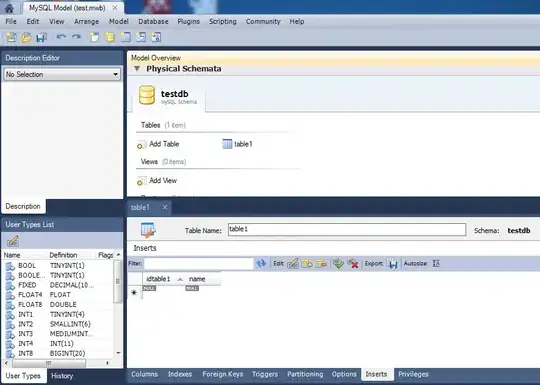Click the New Model toolbar icon
Image resolution: width=540 pixels, height=385 pixels.
point(11,37)
